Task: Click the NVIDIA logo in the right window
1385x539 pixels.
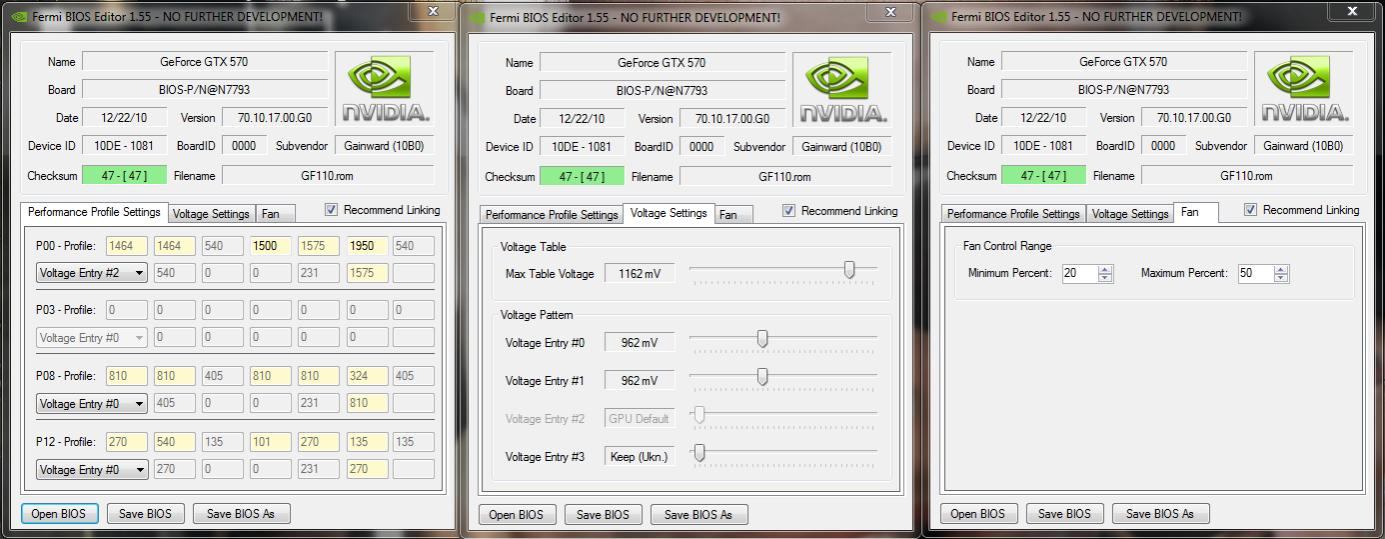Action: (1304, 88)
